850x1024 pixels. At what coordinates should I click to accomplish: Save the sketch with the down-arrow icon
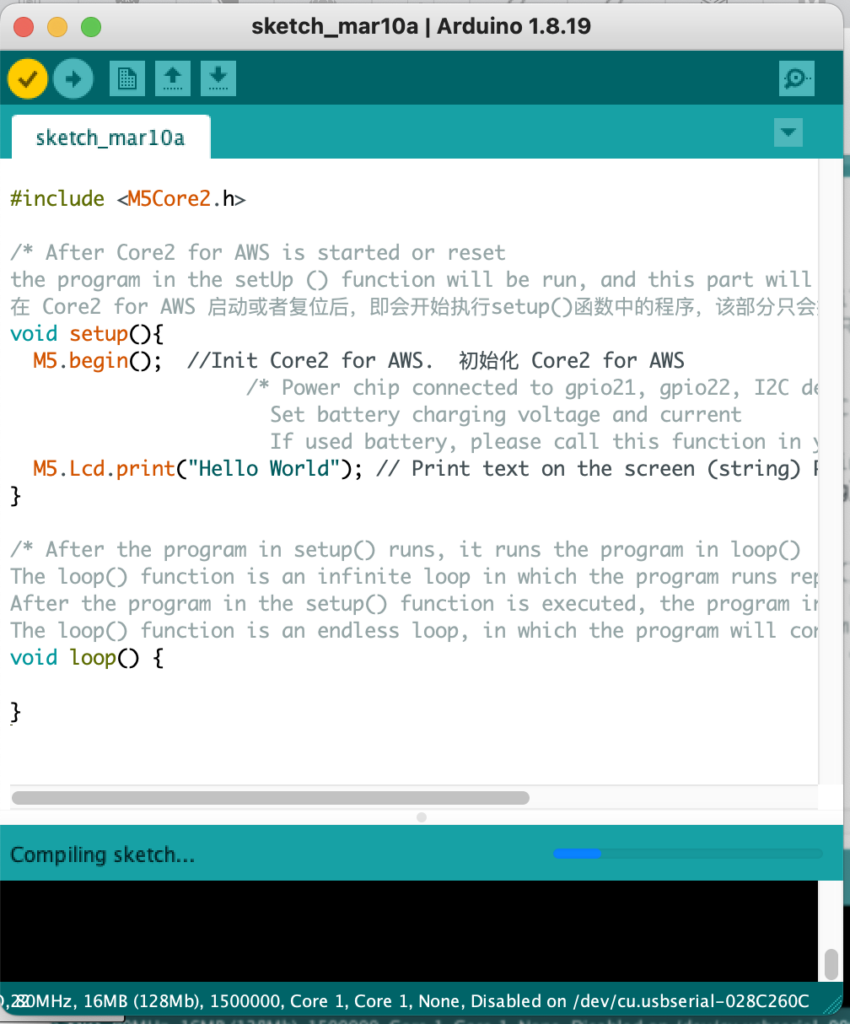218,78
